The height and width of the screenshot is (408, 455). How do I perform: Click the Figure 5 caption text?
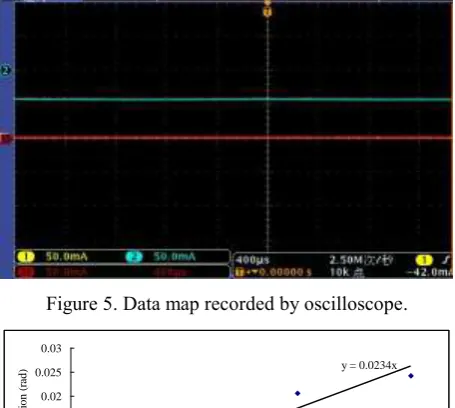click(227, 304)
